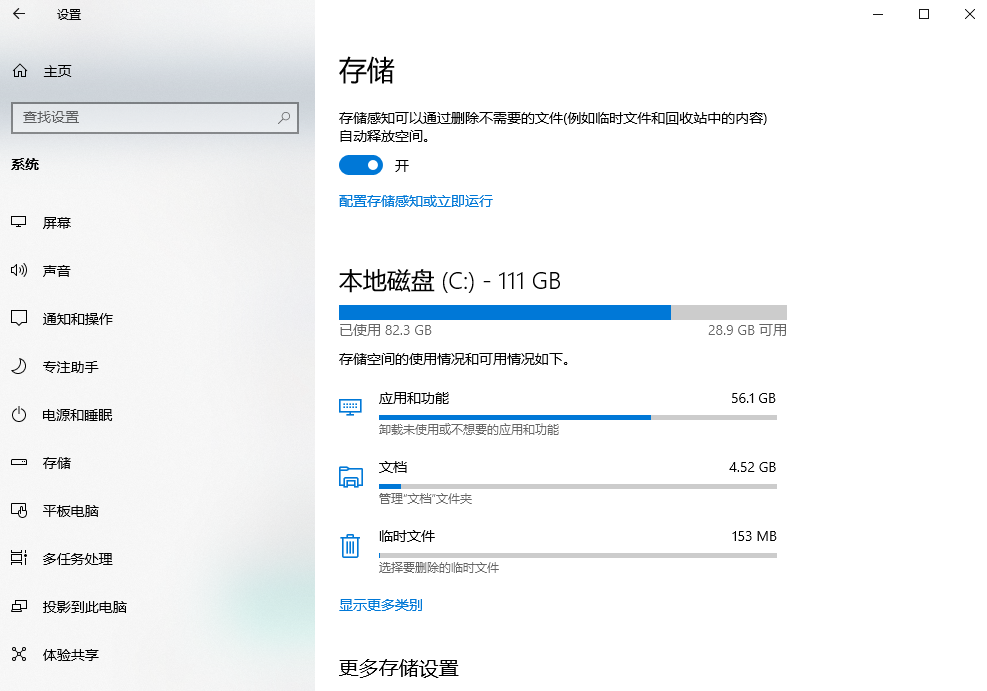Viewport: 987px width, 691px height.
Task: Open 屏幕 settings page
Action: tap(157, 222)
